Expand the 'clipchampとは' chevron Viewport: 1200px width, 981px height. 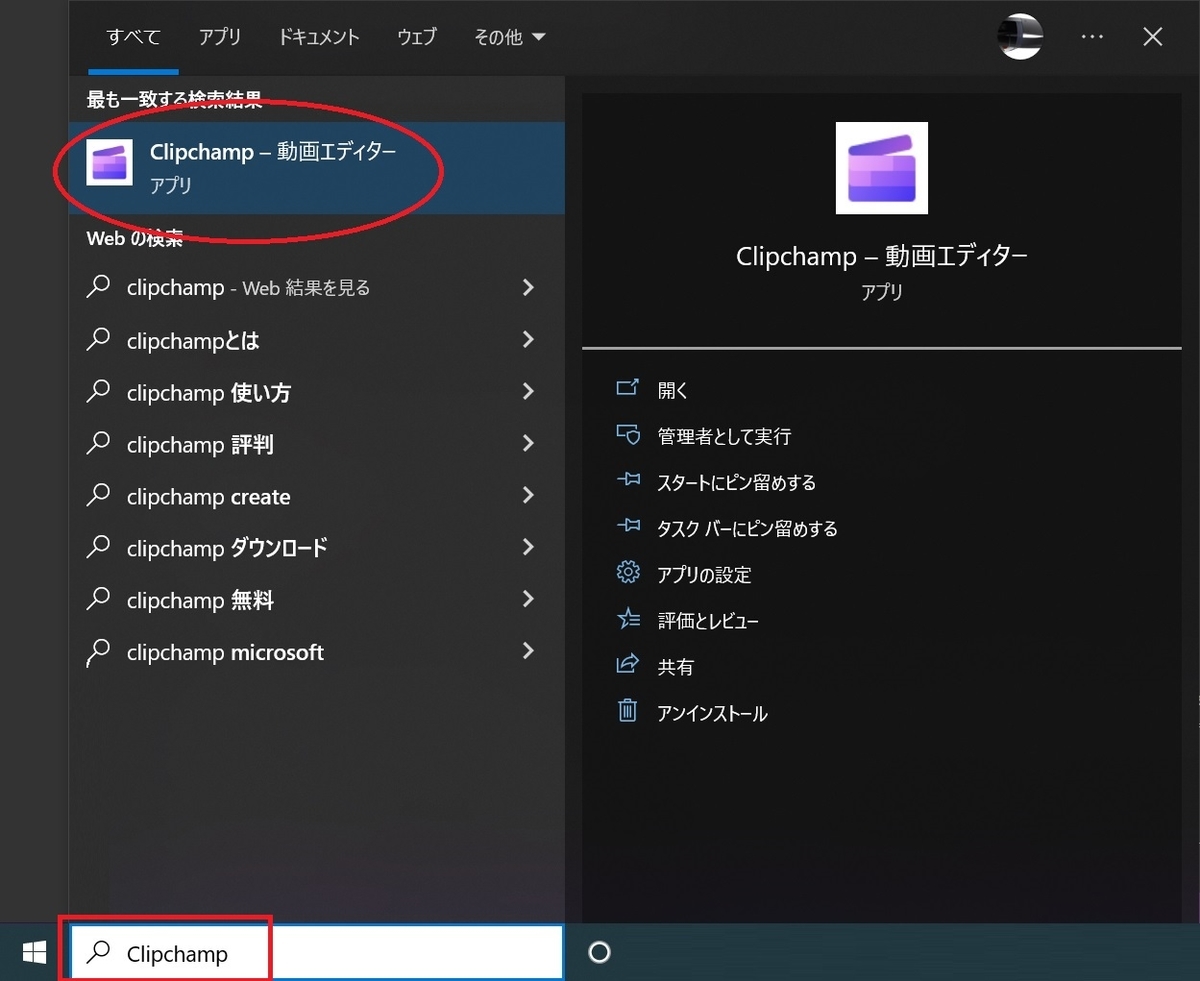[529, 340]
